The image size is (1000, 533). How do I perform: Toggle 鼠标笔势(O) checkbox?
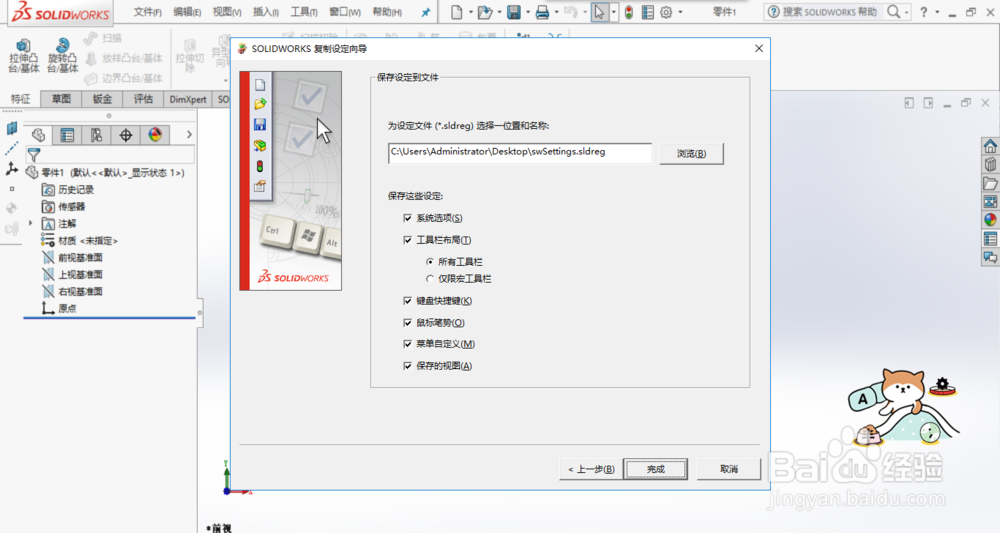click(408, 323)
